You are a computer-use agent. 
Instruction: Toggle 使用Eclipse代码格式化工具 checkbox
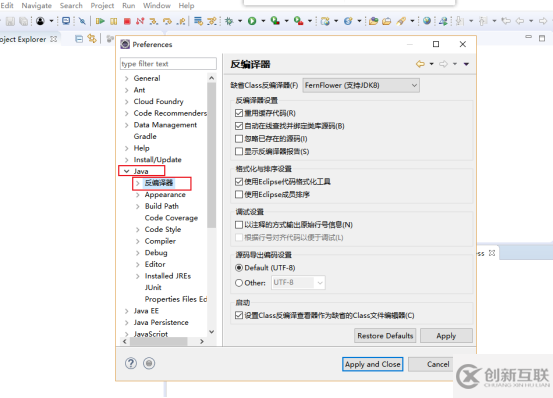tap(239, 182)
